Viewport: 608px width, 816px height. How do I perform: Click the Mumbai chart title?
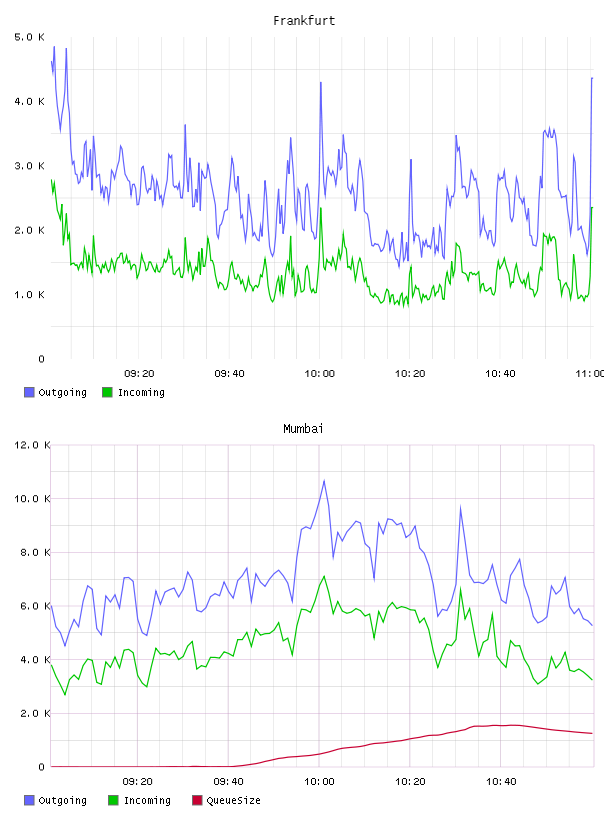click(303, 429)
